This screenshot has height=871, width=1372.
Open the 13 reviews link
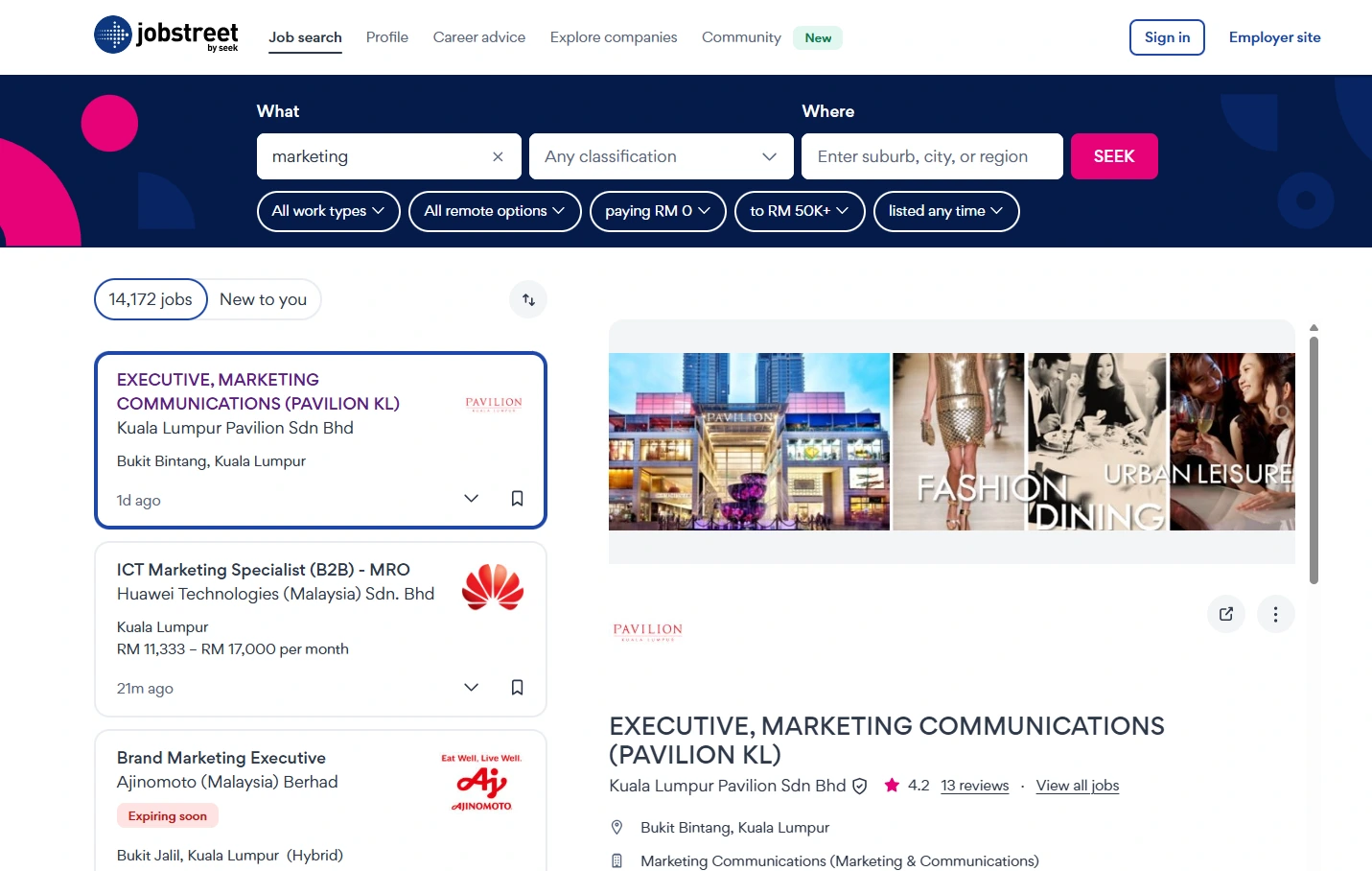(974, 786)
